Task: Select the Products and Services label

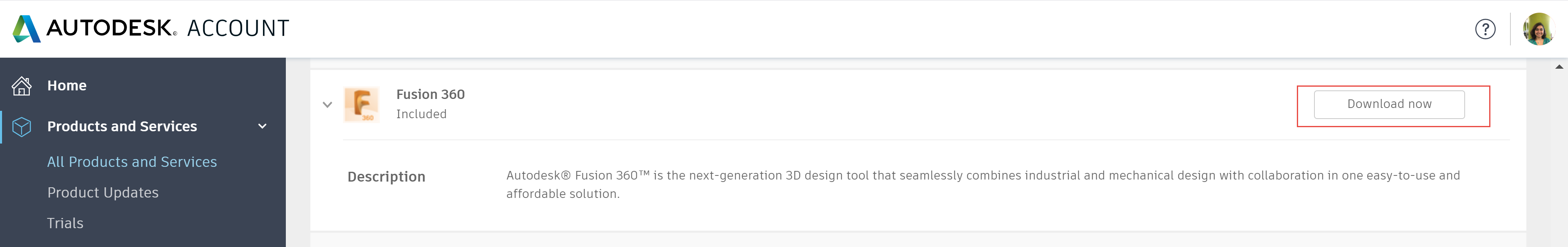Action: (122, 126)
